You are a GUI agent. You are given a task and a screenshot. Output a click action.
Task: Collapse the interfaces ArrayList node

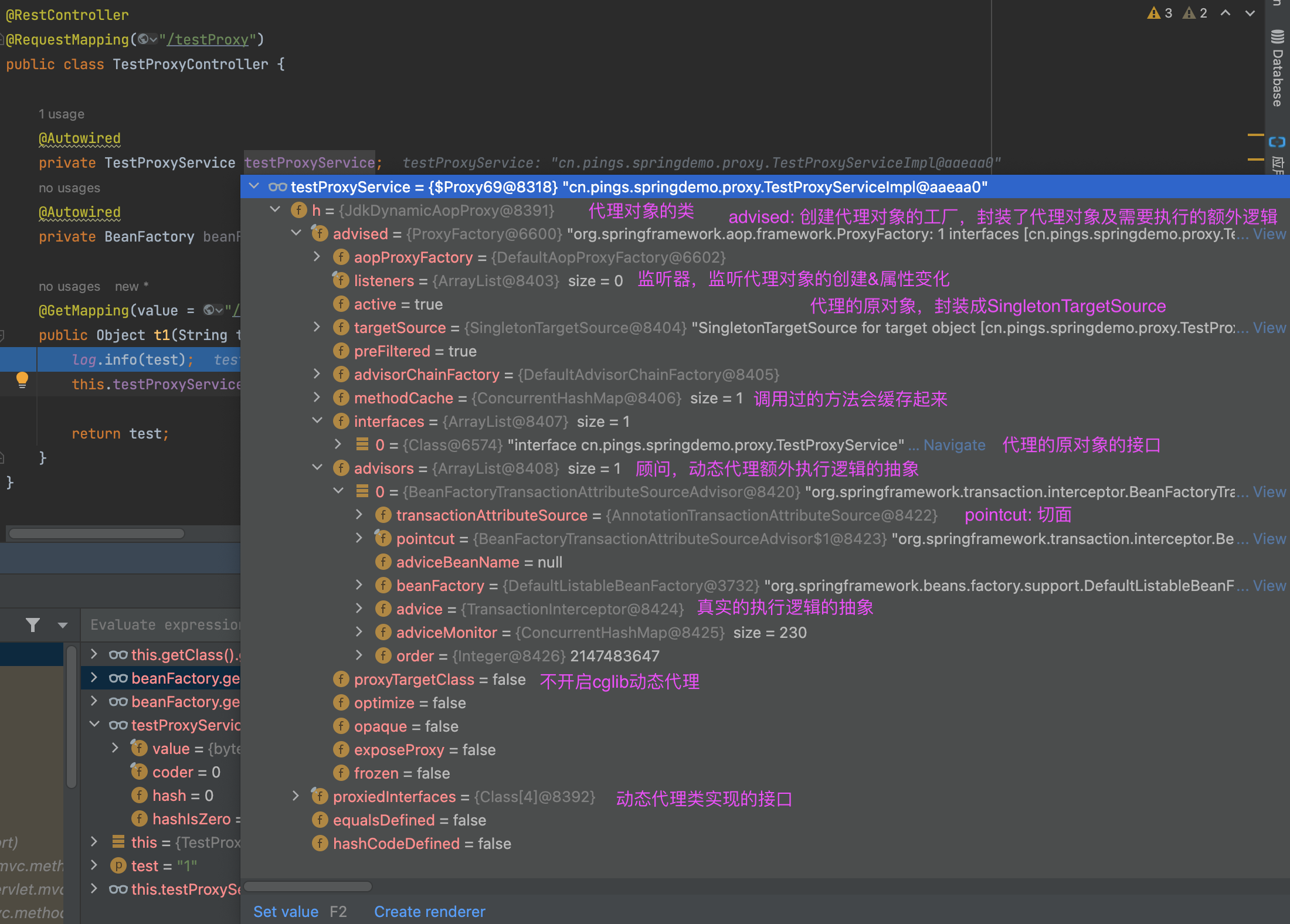pos(317,421)
